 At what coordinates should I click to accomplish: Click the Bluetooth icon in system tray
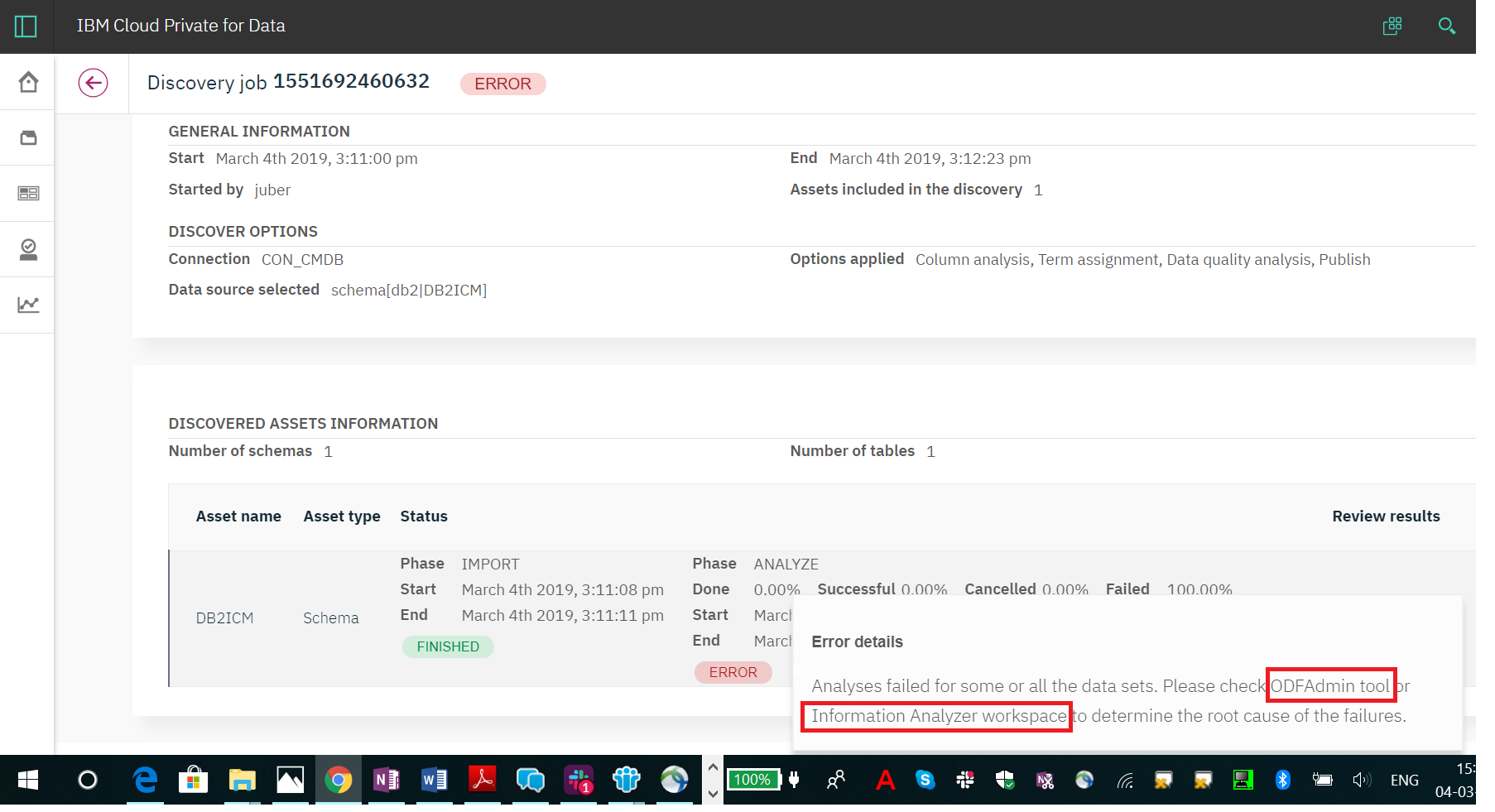click(x=1283, y=780)
